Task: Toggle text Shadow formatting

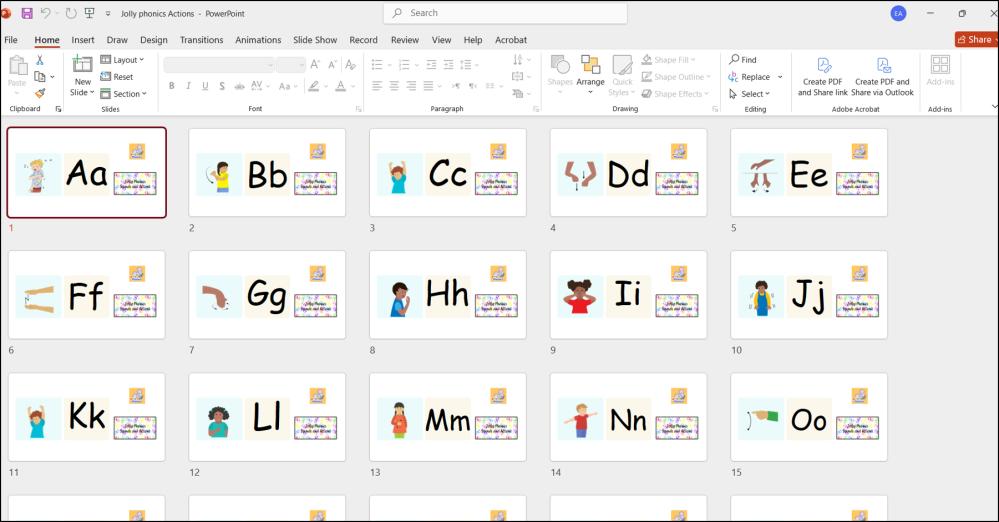Action: (222, 86)
